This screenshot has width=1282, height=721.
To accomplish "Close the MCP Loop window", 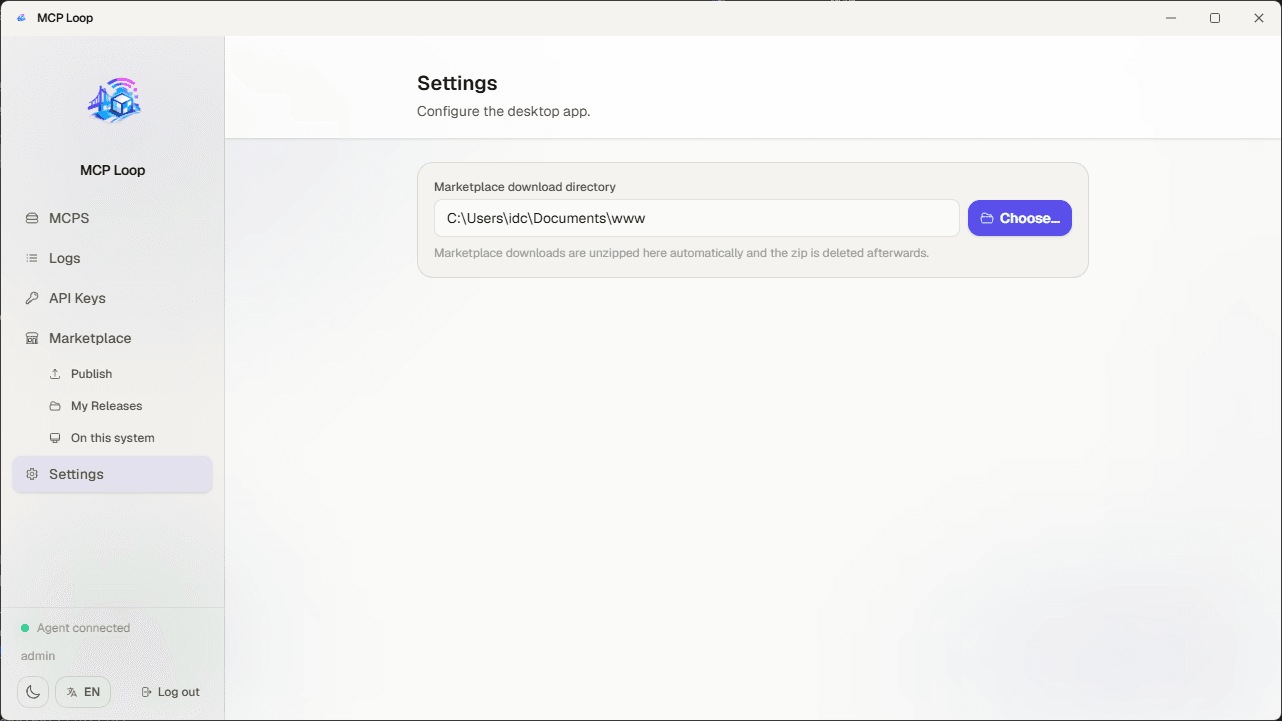I will click(1259, 18).
